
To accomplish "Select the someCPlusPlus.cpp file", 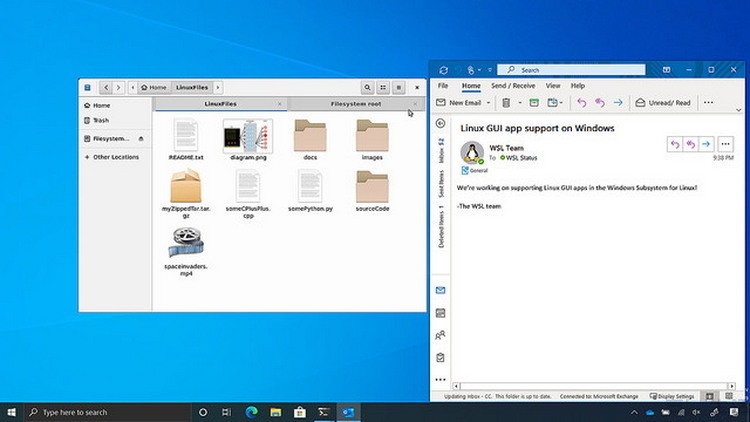I will point(248,193).
